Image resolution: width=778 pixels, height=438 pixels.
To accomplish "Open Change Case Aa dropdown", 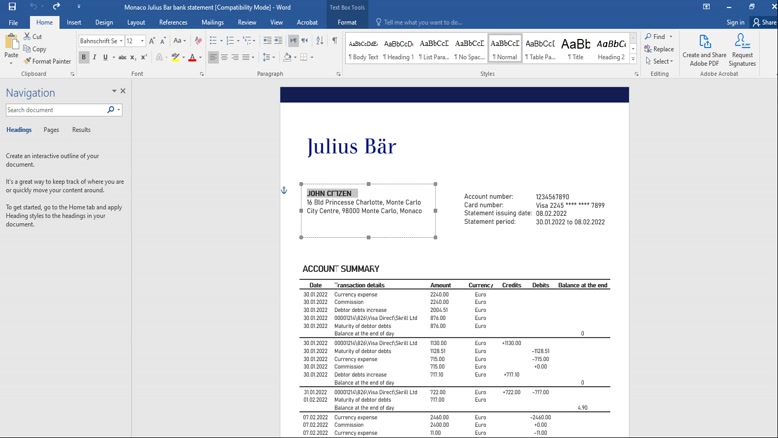I will [x=179, y=41].
